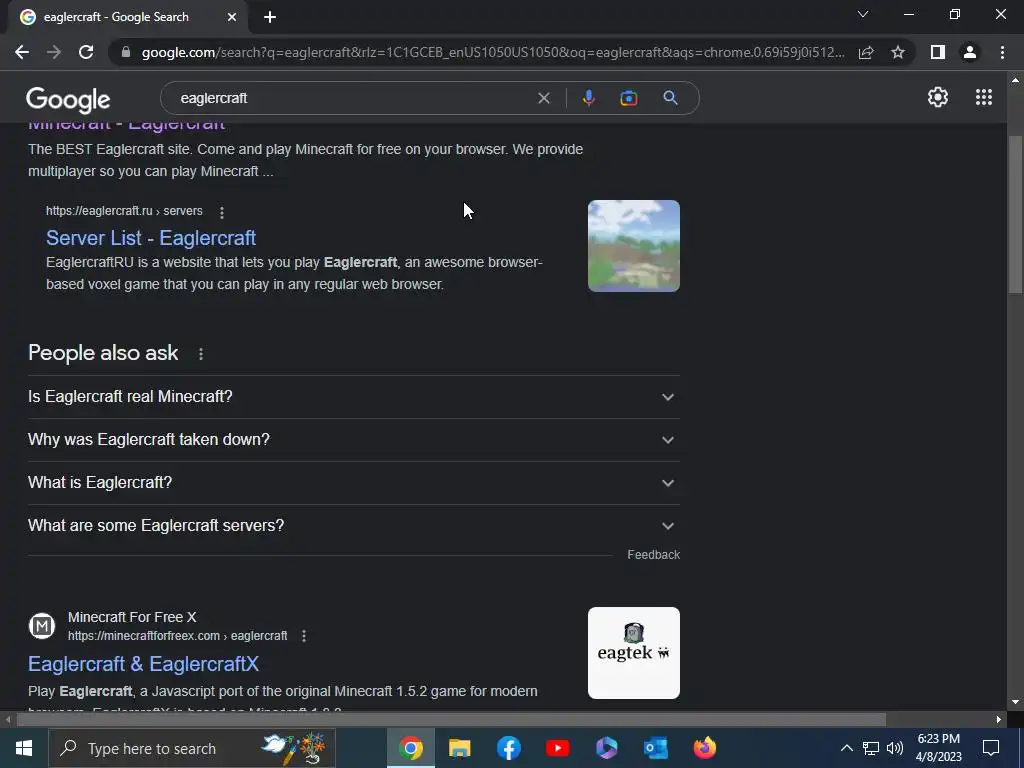Click the Minecraft For Free X site icon
The image size is (1024, 768).
click(x=42, y=626)
